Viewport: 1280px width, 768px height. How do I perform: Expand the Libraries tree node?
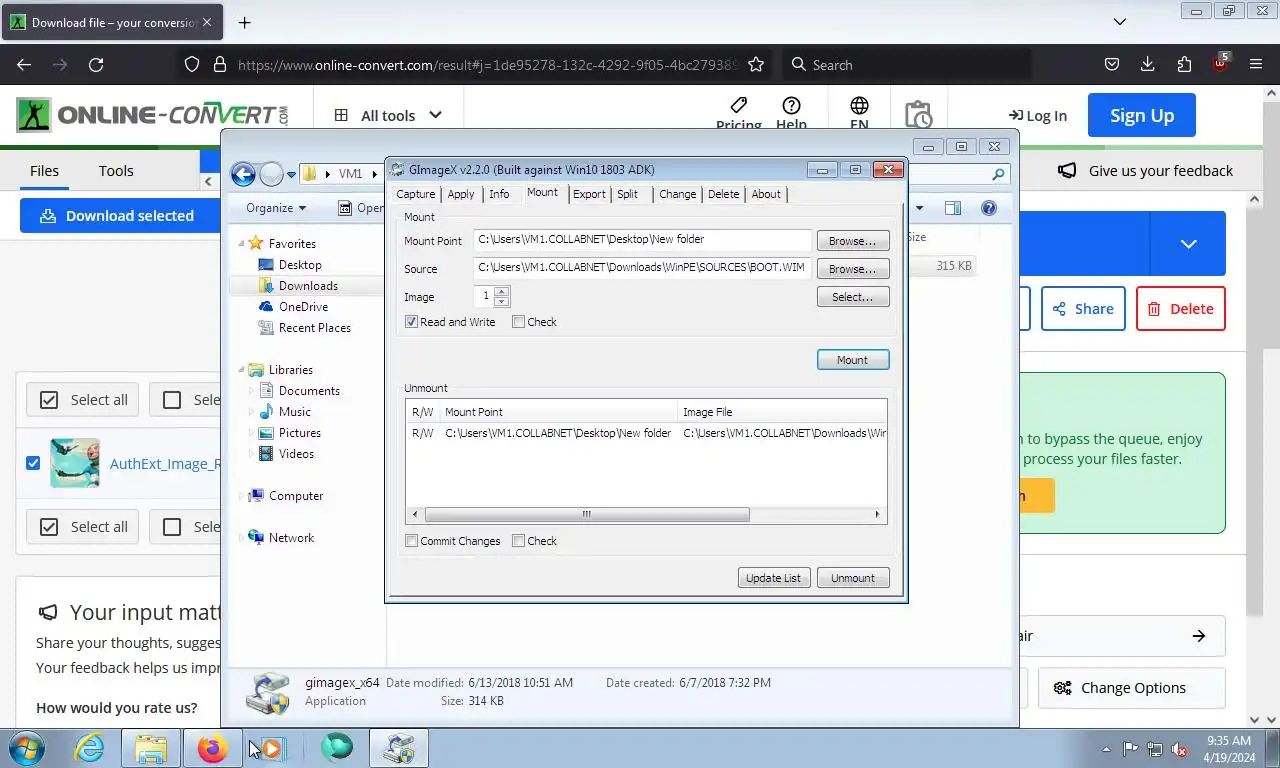[241, 370]
